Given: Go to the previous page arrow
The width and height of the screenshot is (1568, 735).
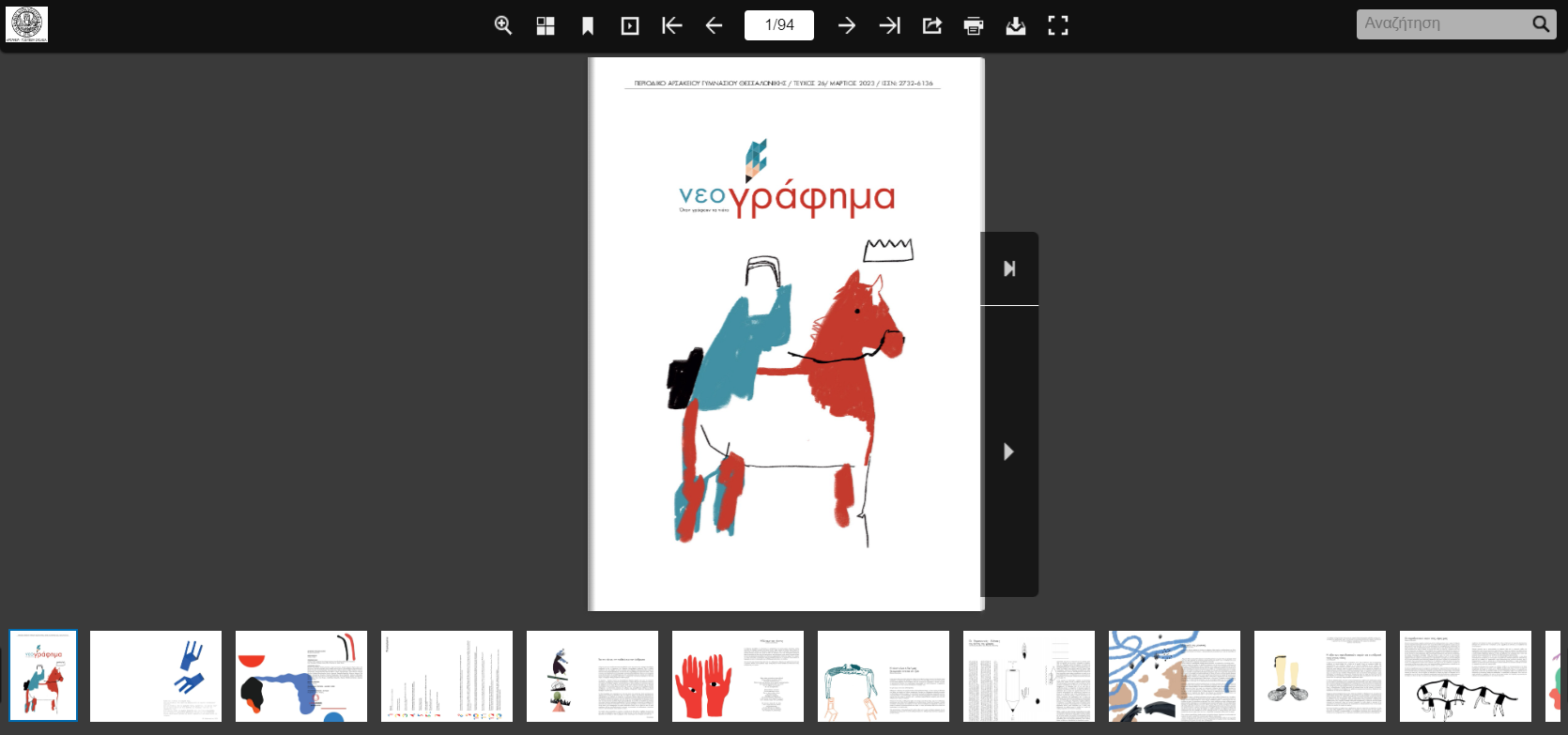Looking at the screenshot, I should click(x=714, y=25).
